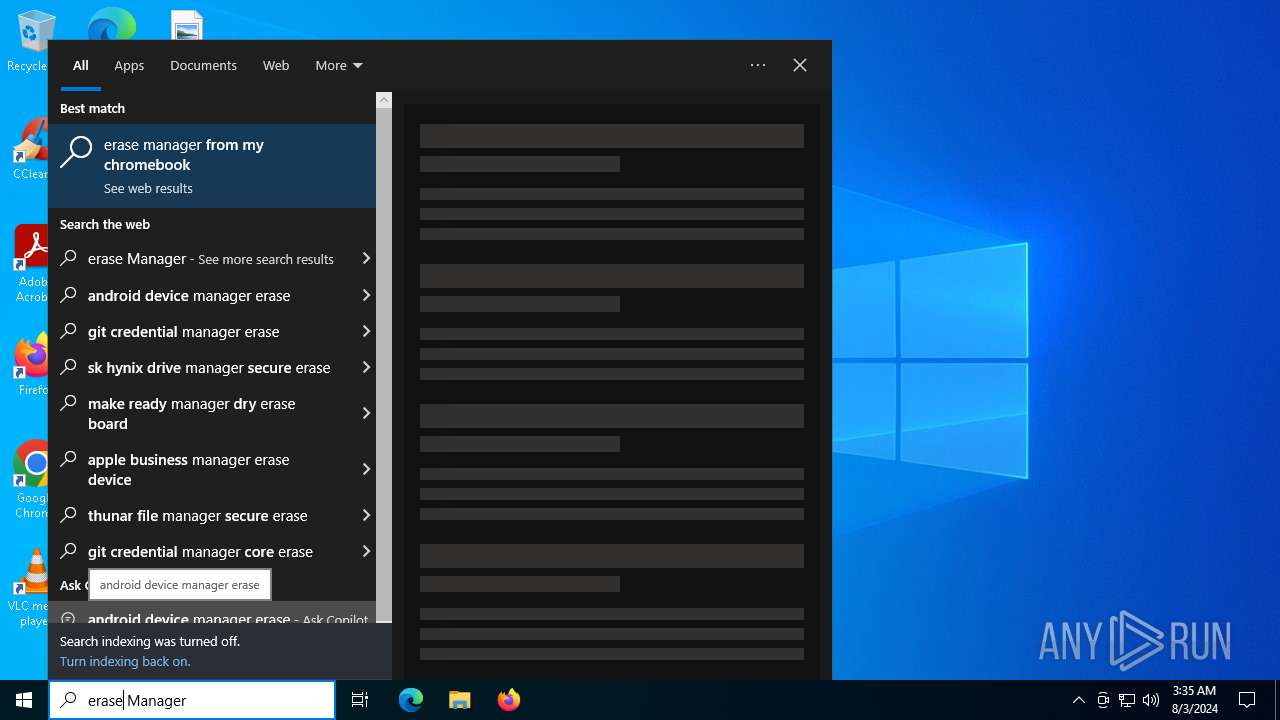The image size is (1280, 720).
Task: Open Recycle Bin desktop icon
Action: click(27, 42)
